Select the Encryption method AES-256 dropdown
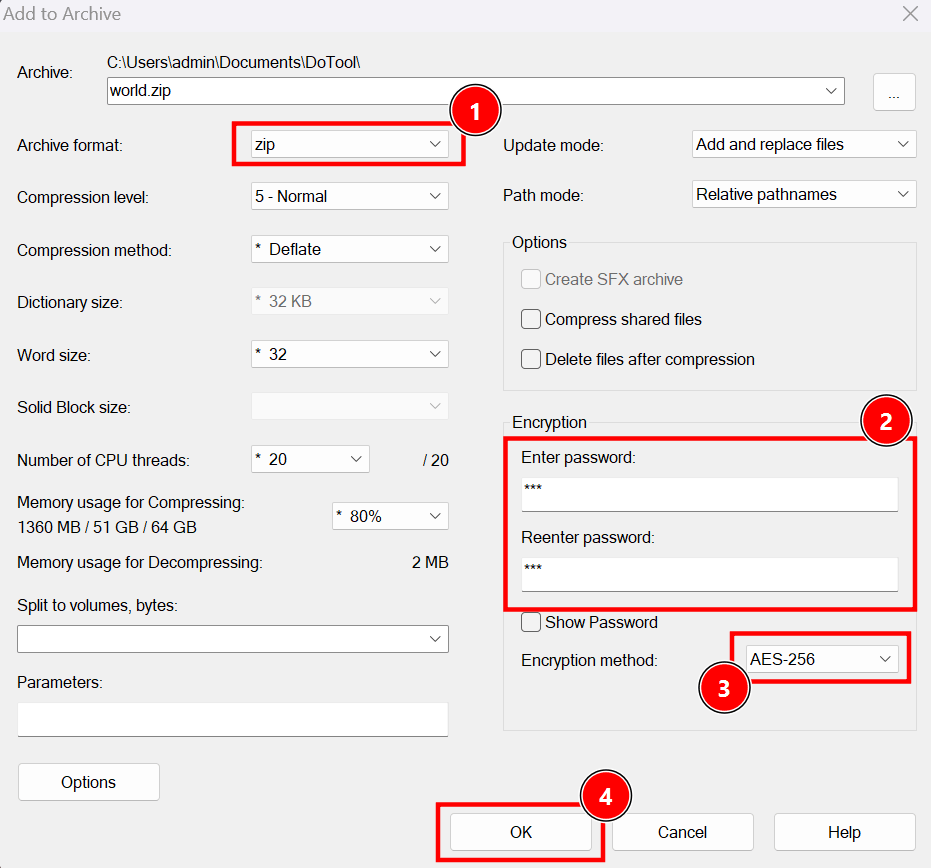Viewport: 931px width, 868px height. [822, 659]
